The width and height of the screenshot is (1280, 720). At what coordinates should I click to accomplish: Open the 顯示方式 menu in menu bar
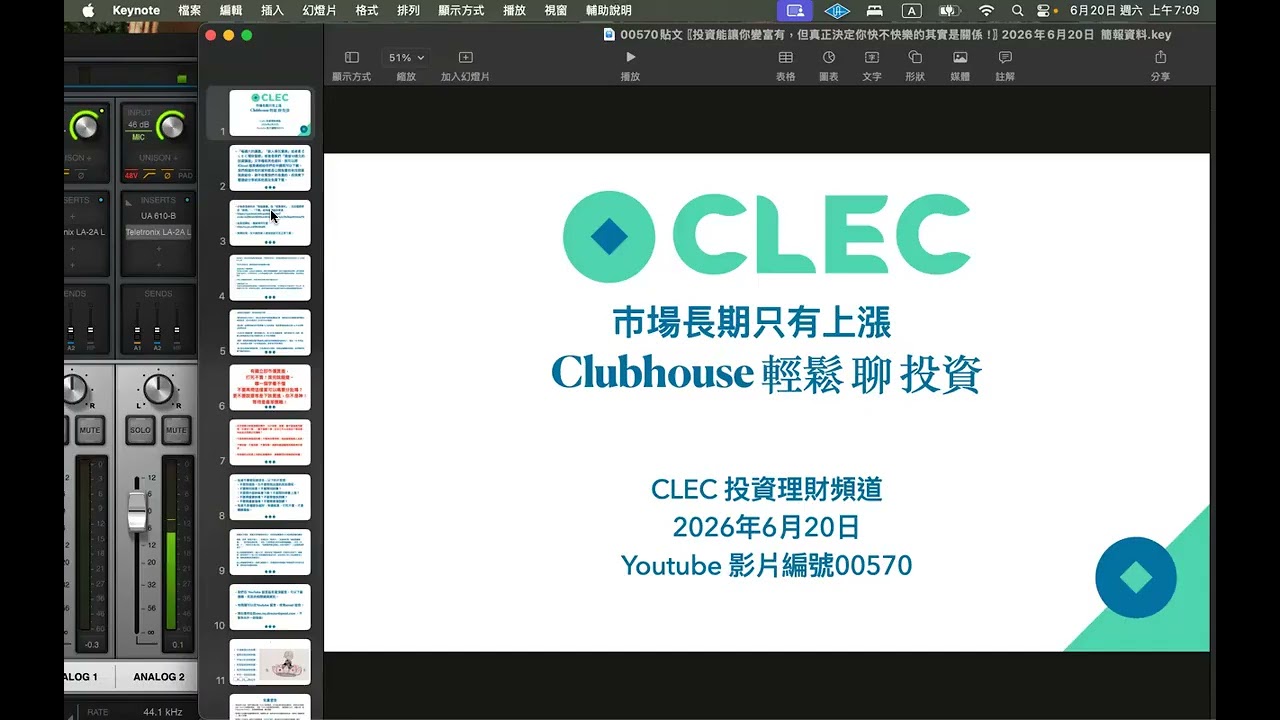click(x=461, y=10)
